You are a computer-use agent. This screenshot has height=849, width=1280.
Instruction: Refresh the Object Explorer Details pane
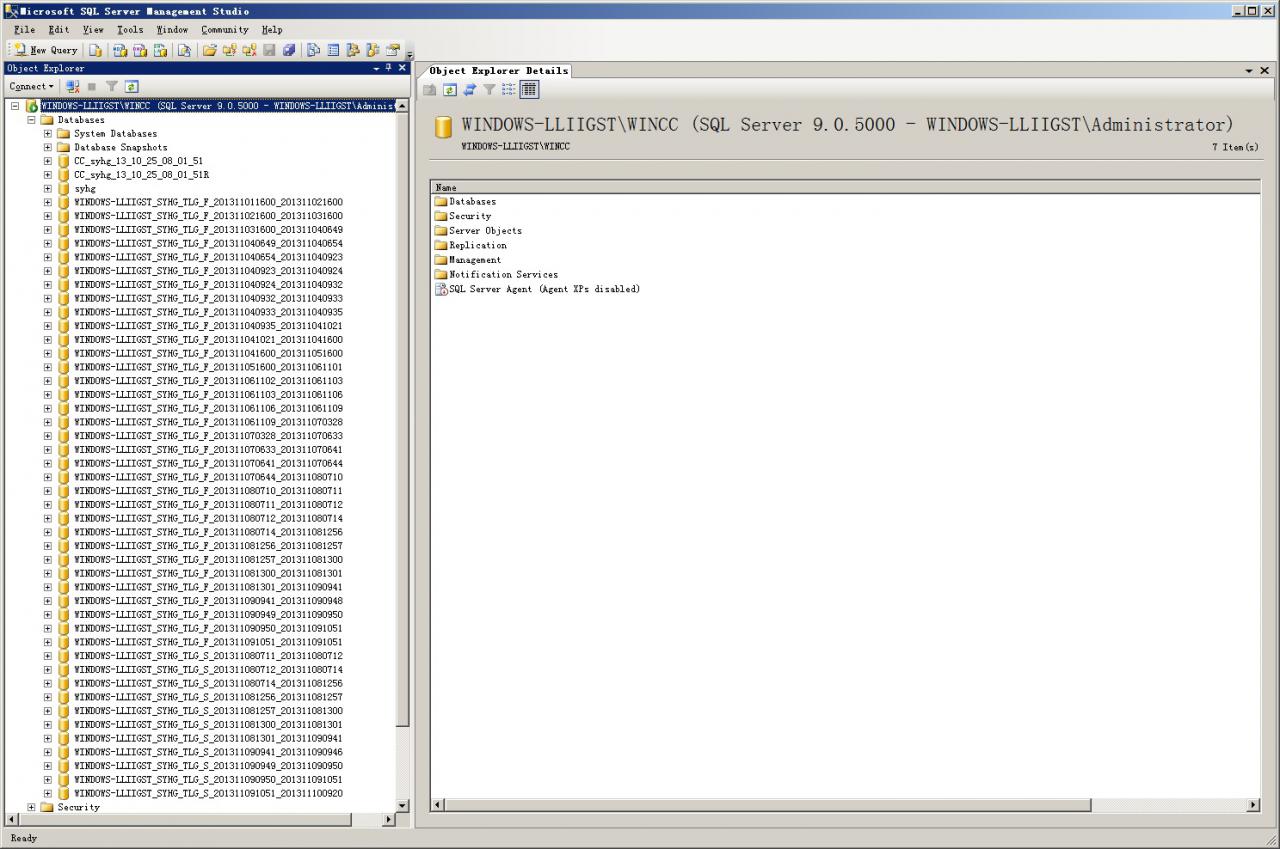450,90
